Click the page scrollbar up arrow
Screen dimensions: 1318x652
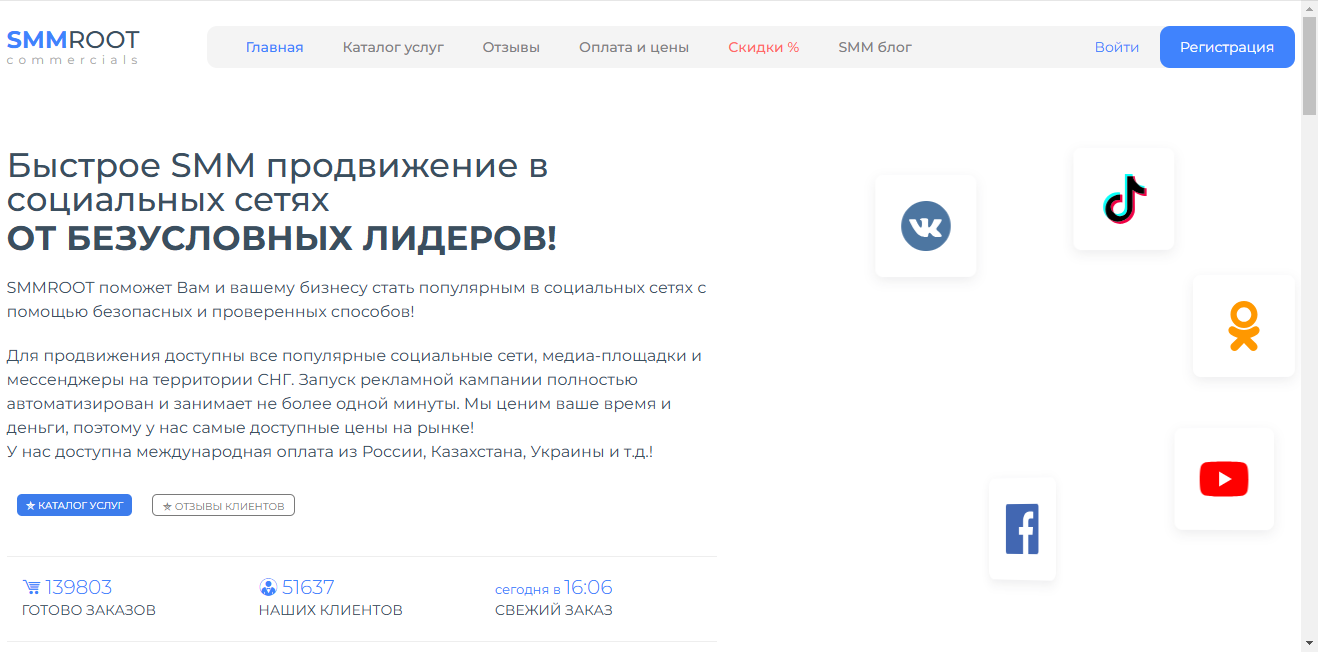(x=1309, y=9)
